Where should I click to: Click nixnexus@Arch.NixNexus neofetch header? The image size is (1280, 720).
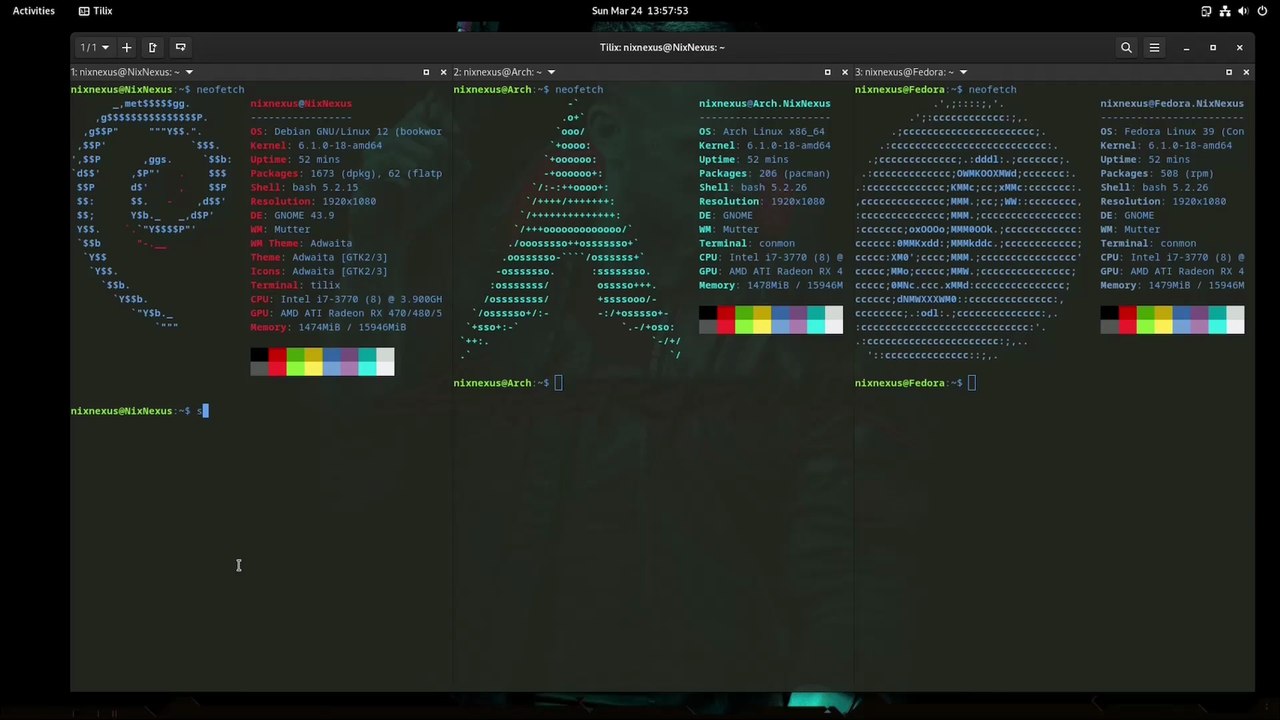click(765, 103)
